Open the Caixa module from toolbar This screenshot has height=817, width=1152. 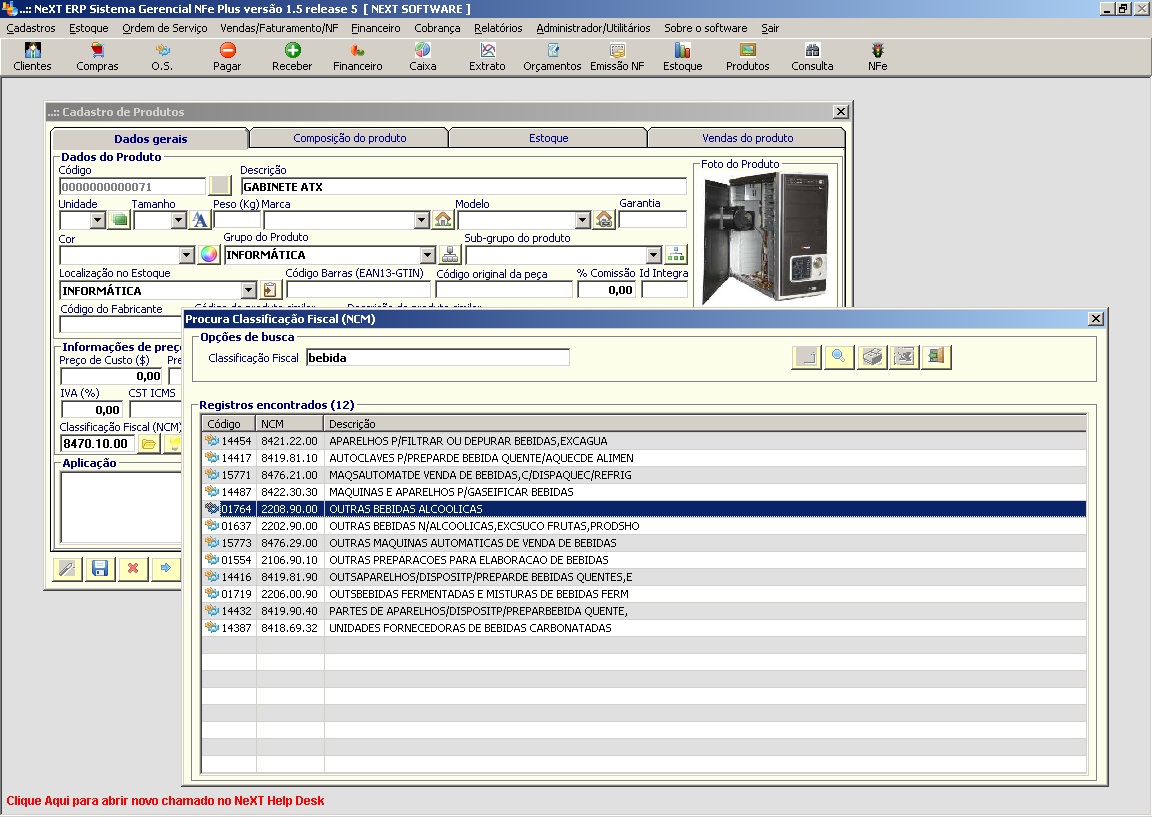point(422,56)
